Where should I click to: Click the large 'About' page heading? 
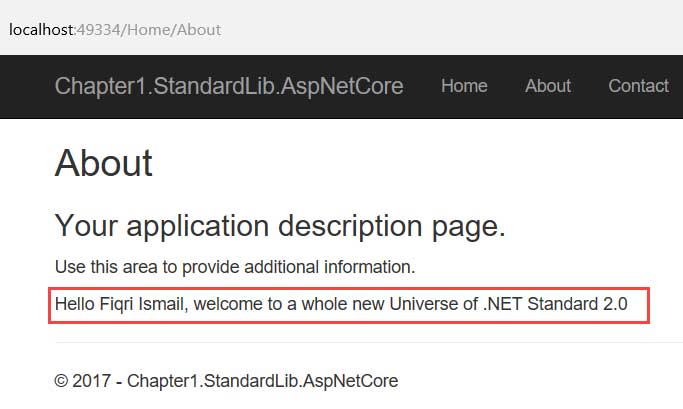coord(104,163)
